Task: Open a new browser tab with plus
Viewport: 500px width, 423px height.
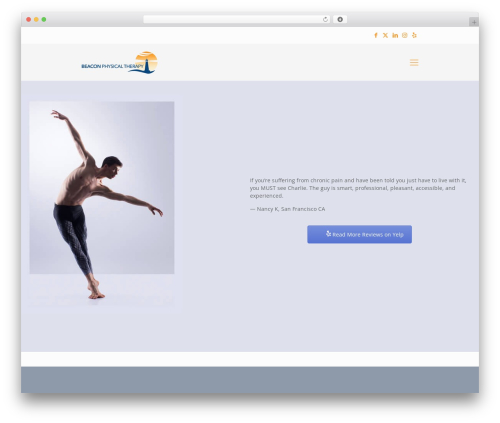Action: [x=474, y=22]
